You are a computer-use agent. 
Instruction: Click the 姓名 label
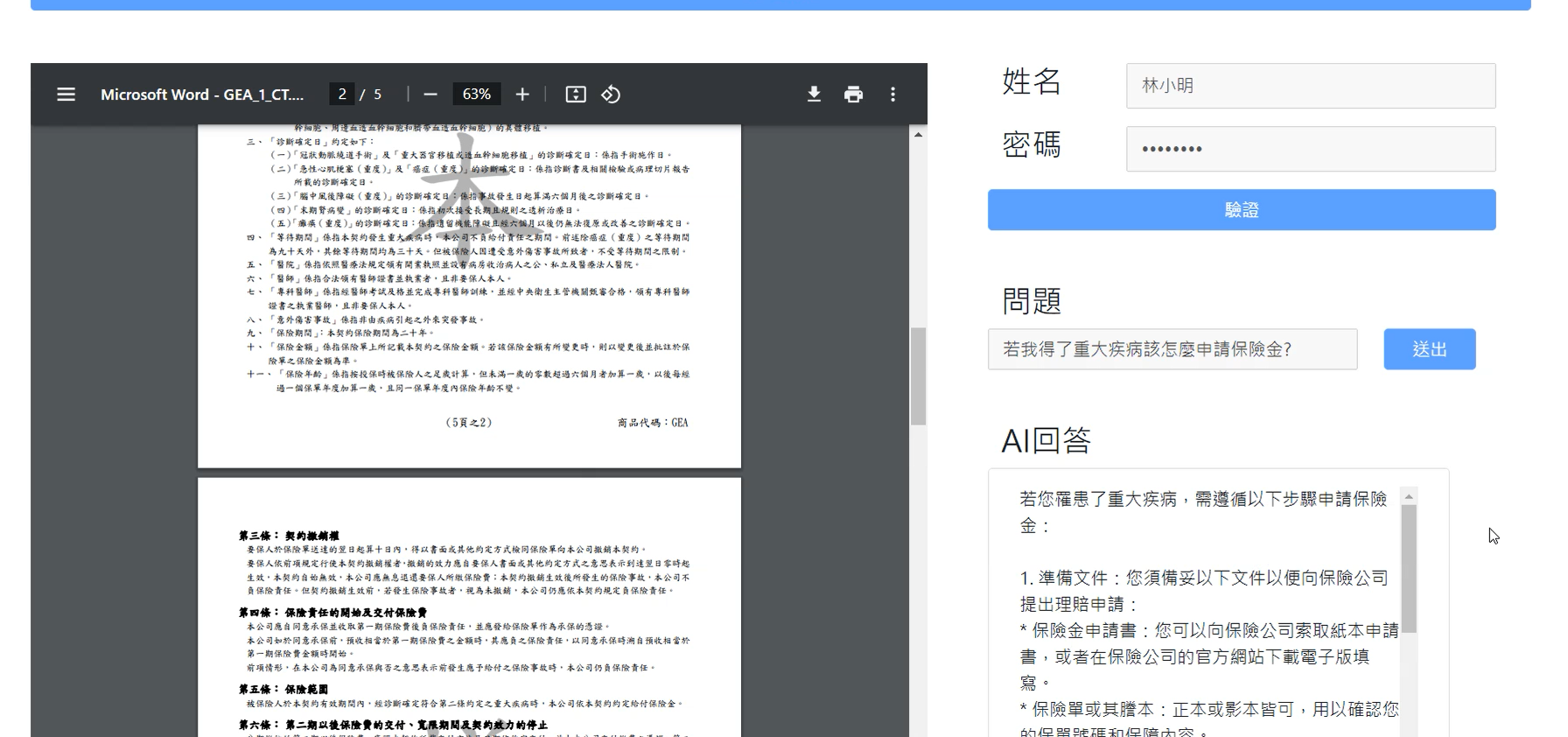(x=1032, y=81)
